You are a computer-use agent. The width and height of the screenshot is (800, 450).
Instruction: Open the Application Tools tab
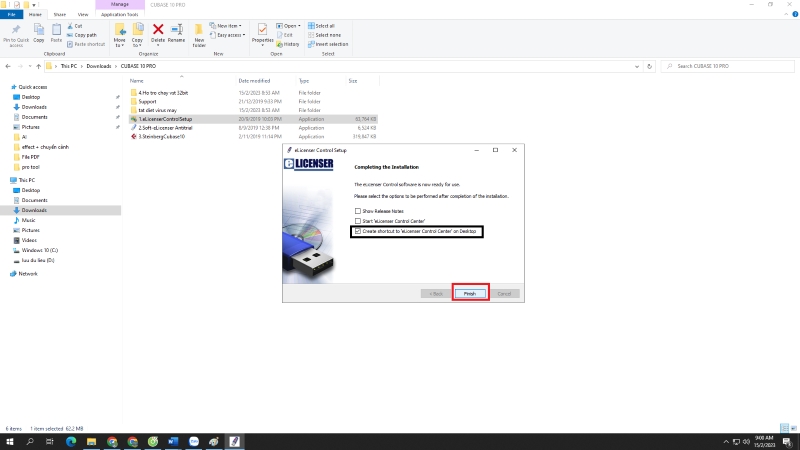point(119,14)
